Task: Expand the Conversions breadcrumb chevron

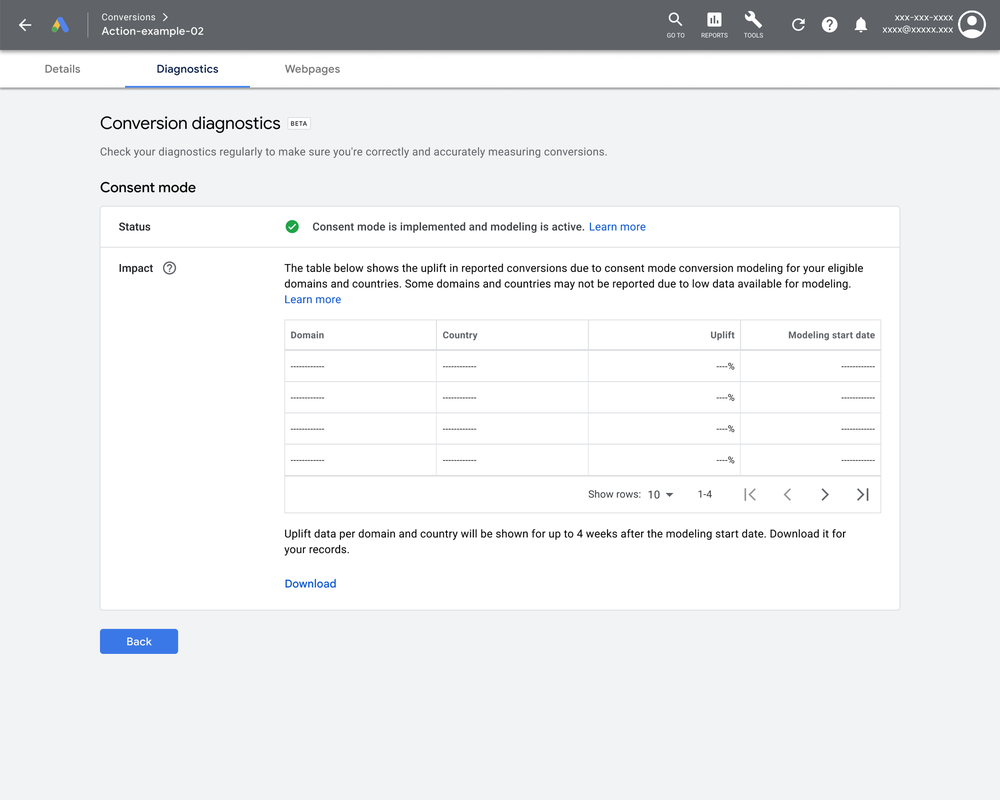Action: pos(166,16)
